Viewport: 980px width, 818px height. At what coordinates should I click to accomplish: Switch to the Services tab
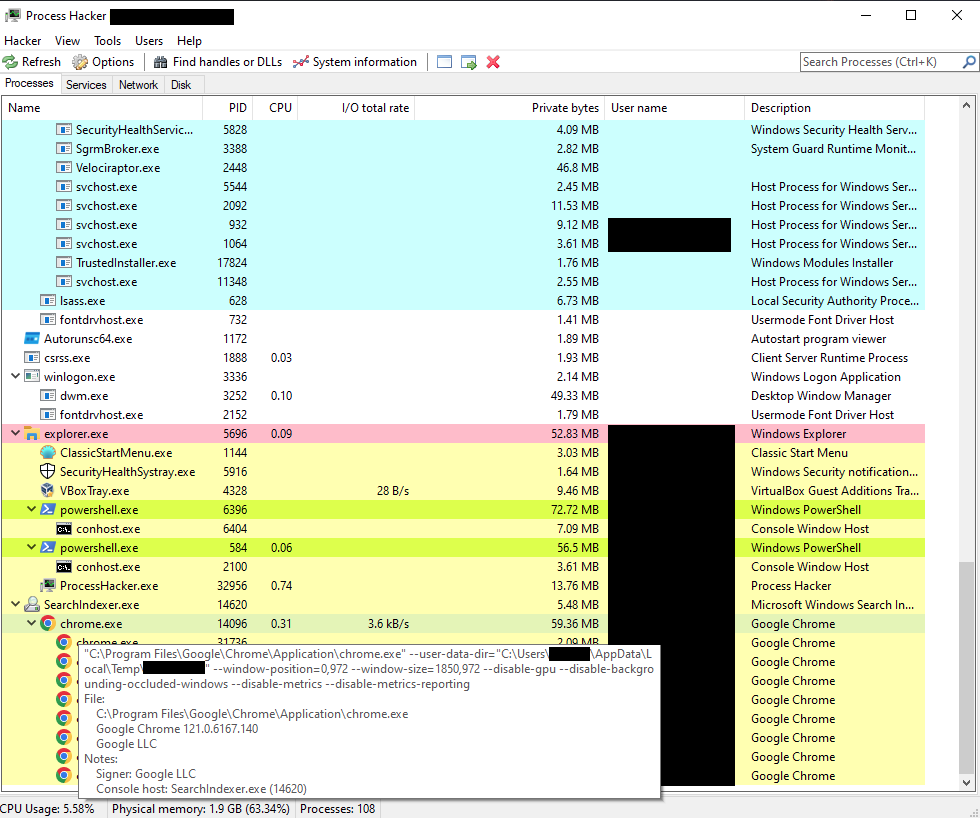(86, 84)
